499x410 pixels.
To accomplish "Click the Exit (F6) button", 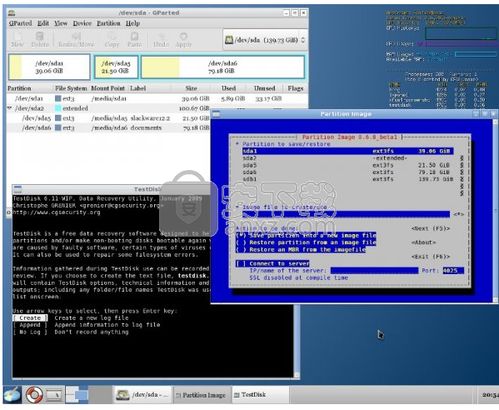I will pyautogui.click(x=431, y=256).
